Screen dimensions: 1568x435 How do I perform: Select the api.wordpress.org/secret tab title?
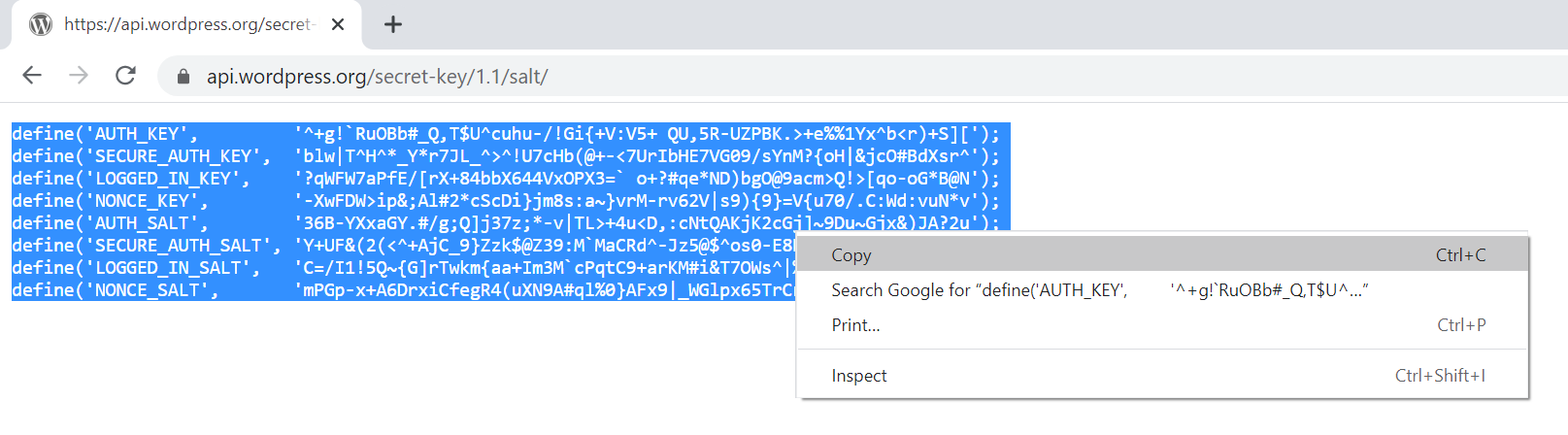click(189, 24)
